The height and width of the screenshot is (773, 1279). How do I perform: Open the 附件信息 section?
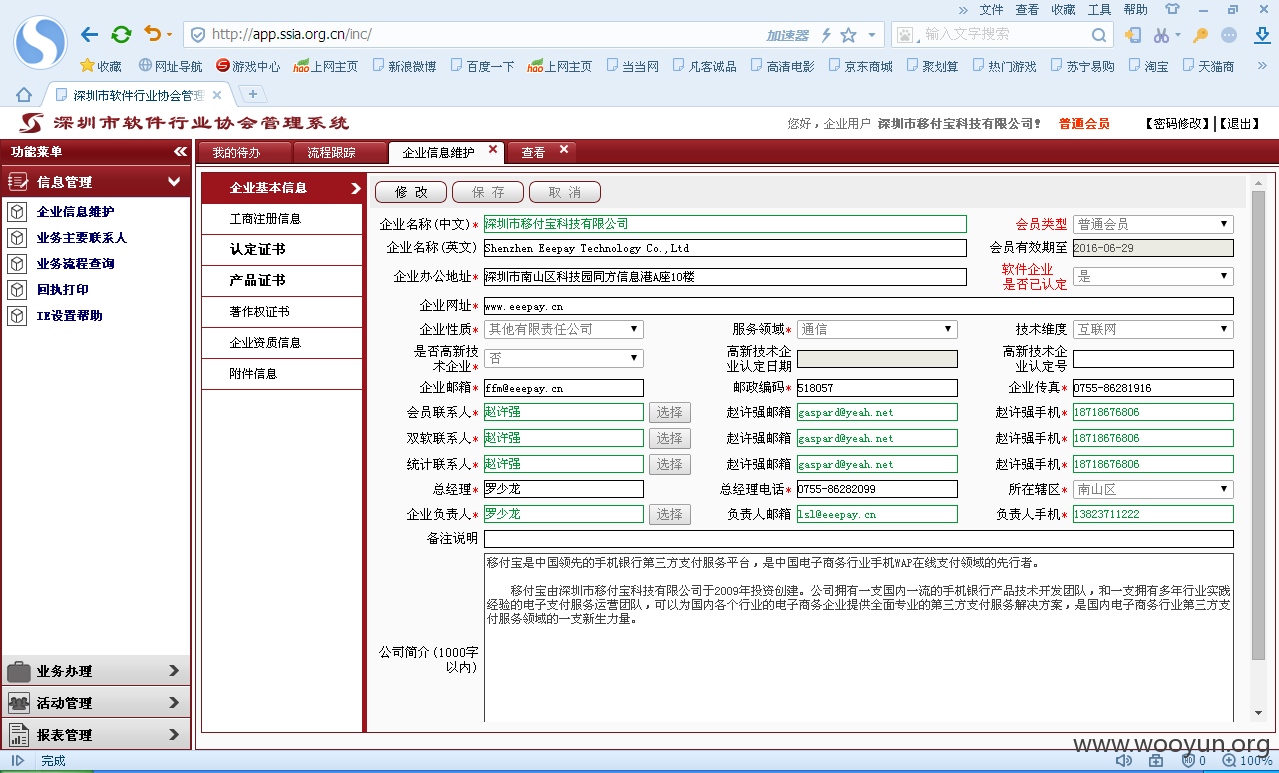point(282,374)
